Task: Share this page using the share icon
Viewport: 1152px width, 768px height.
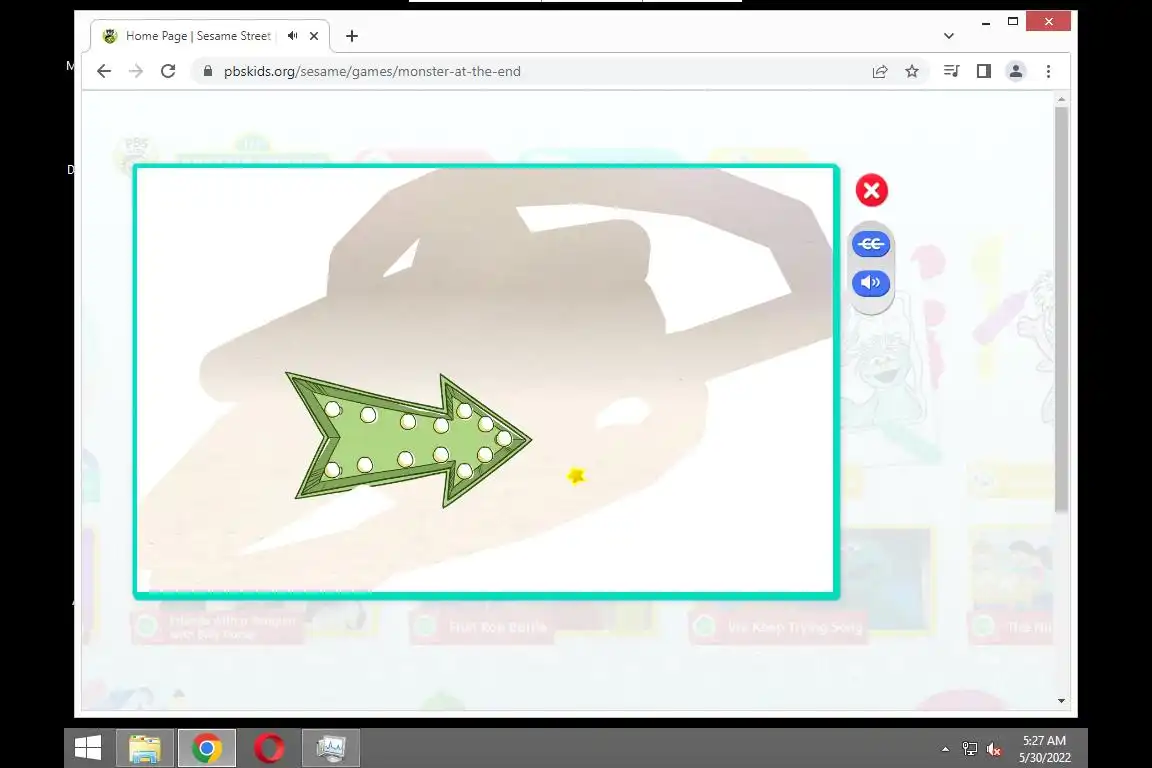Action: click(879, 71)
